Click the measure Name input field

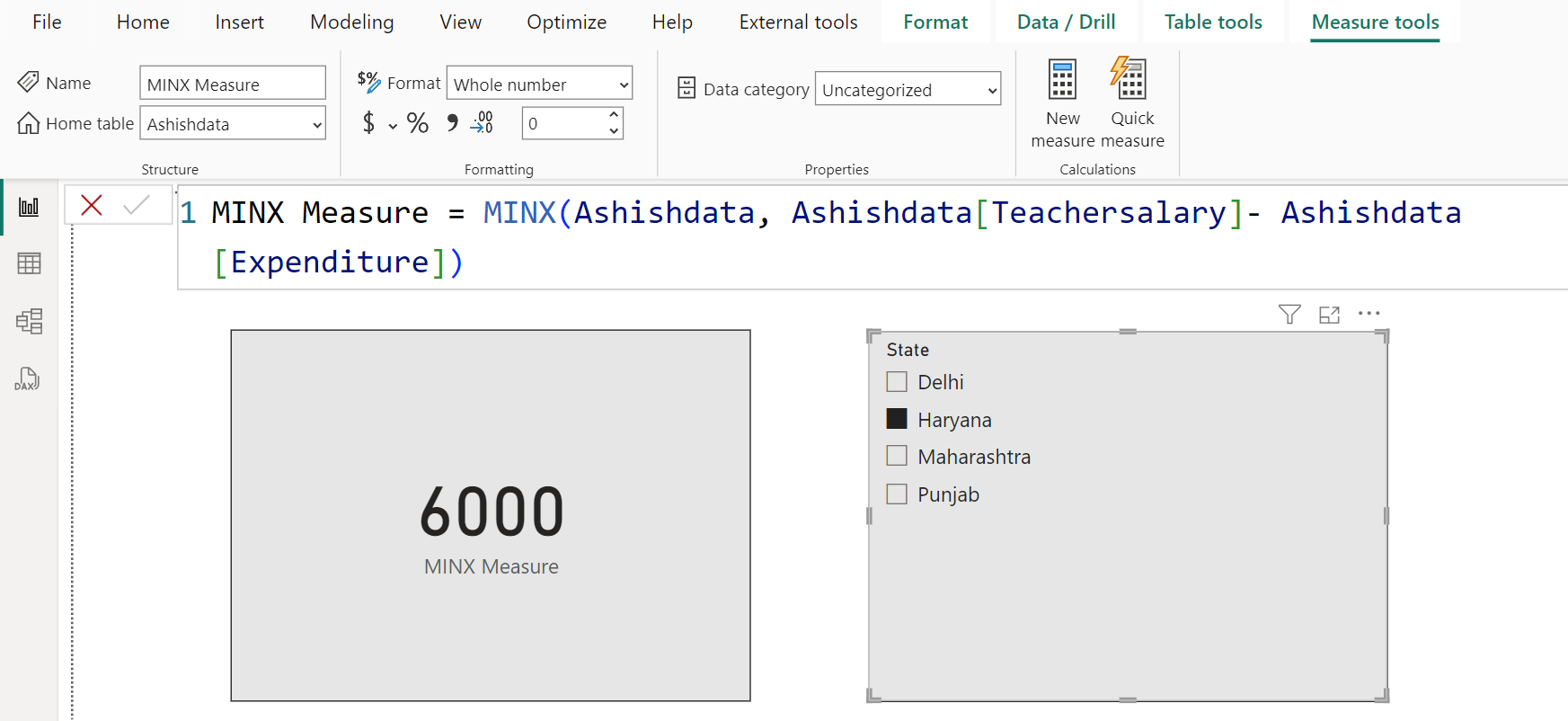click(x=233, y=85)
